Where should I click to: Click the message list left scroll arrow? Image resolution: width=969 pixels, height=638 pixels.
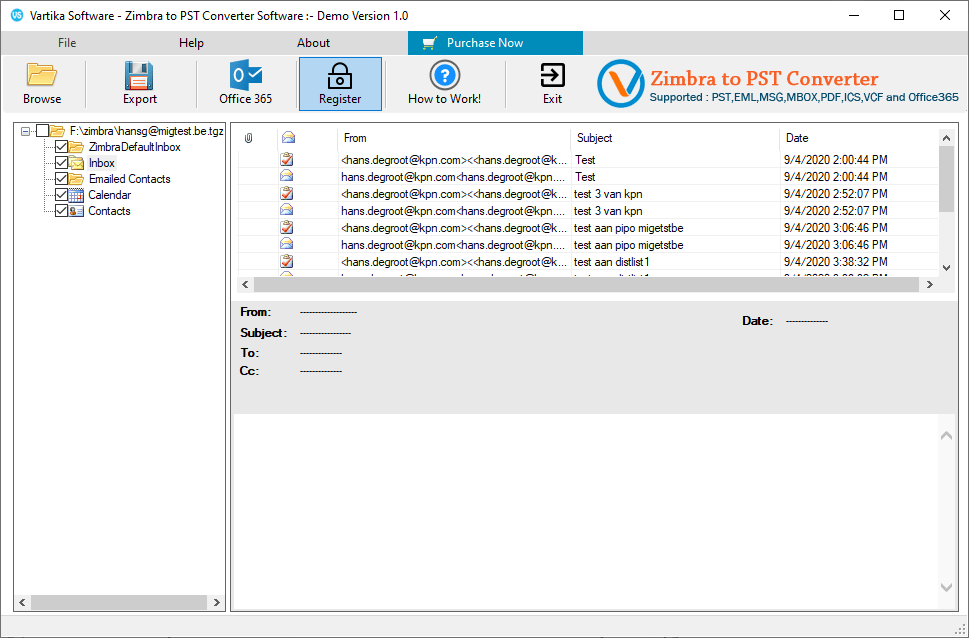tap(245, 284)
